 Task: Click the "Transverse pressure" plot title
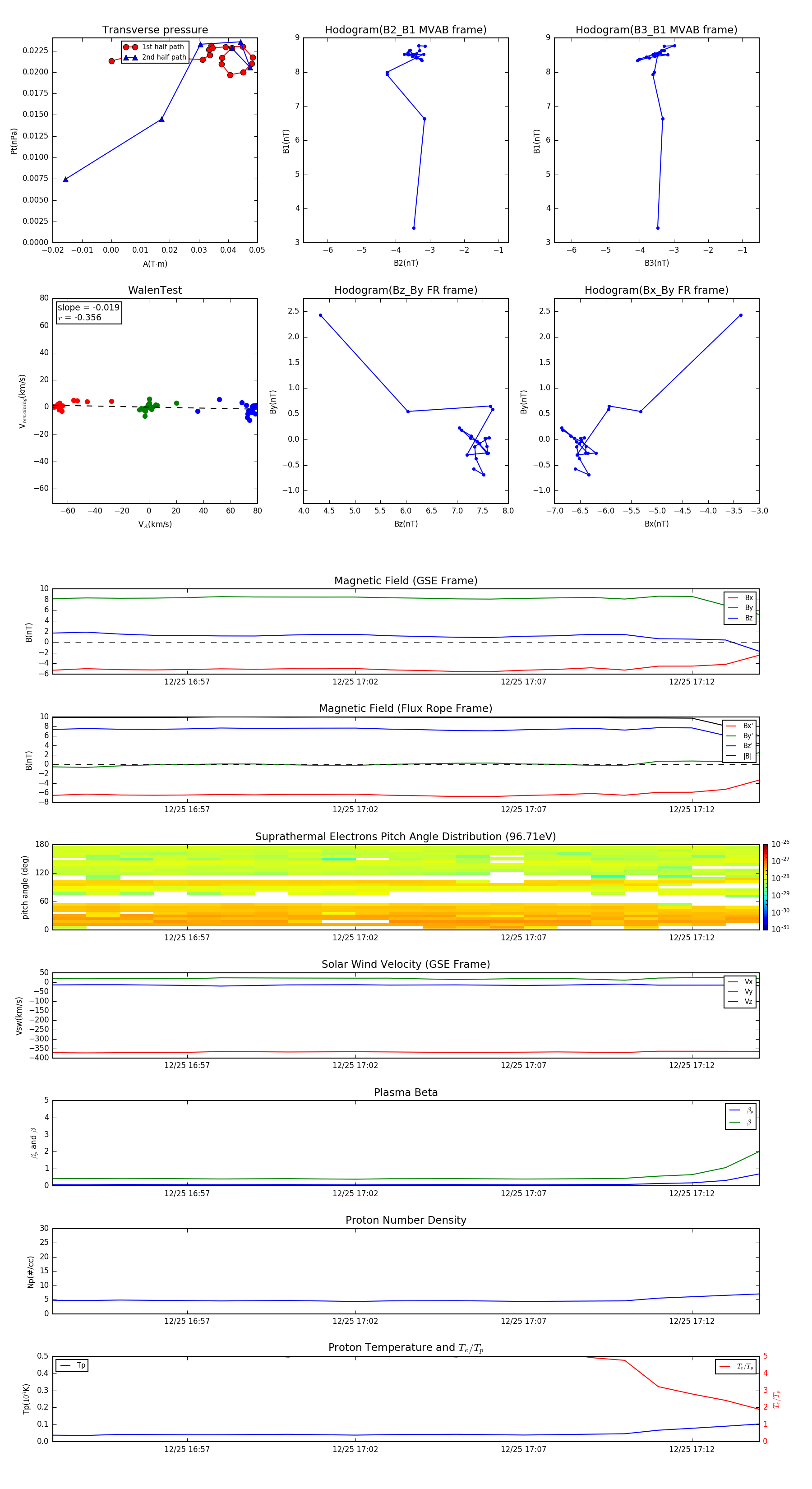(x=155, y=30)
